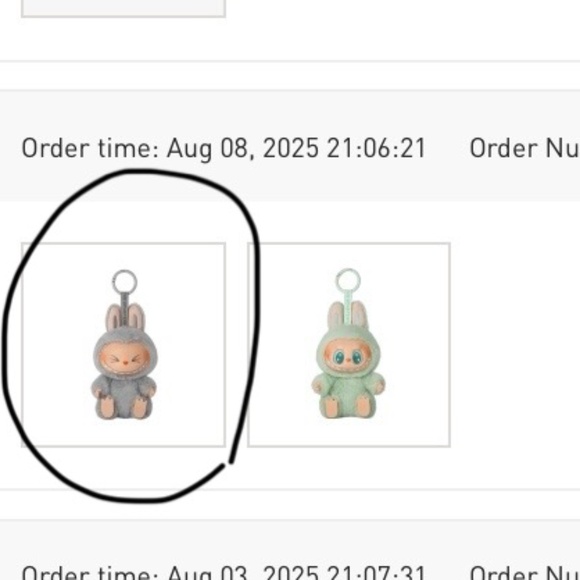Click the green plush's big-eyed face
The height and width of the screenshot is (580, 580).
click(x=347, y=357)
